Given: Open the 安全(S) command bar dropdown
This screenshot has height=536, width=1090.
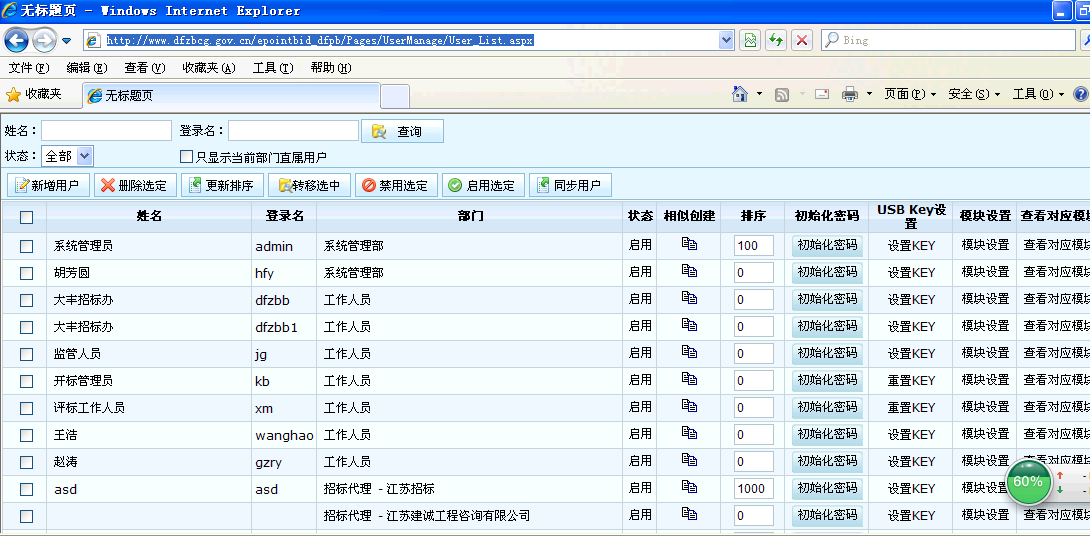Looking at the screenshot, I should point(975,94).
